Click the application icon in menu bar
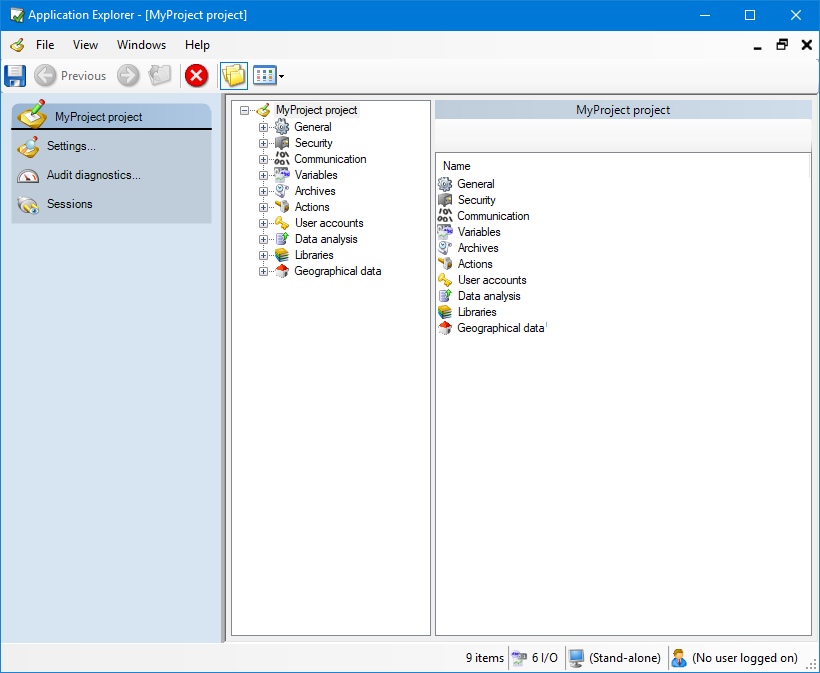This screenshot has height=673, width=820. (x=17, y=45)
